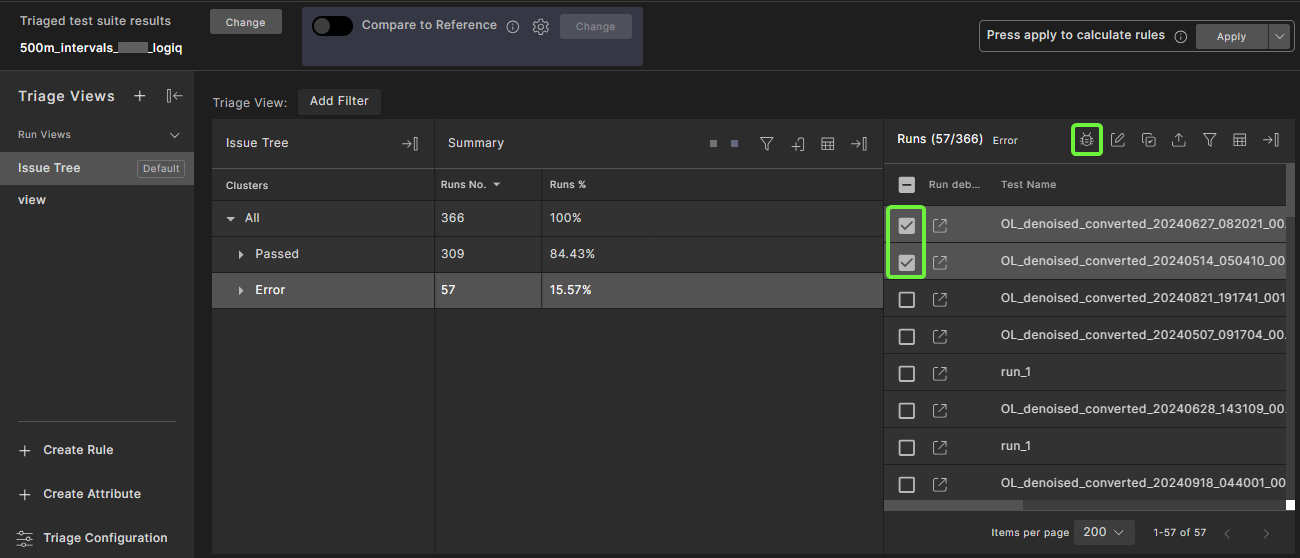Click the export upload icon in Runs panel
This screenshot has height=558, width=1300.
tap(1179, 140)
